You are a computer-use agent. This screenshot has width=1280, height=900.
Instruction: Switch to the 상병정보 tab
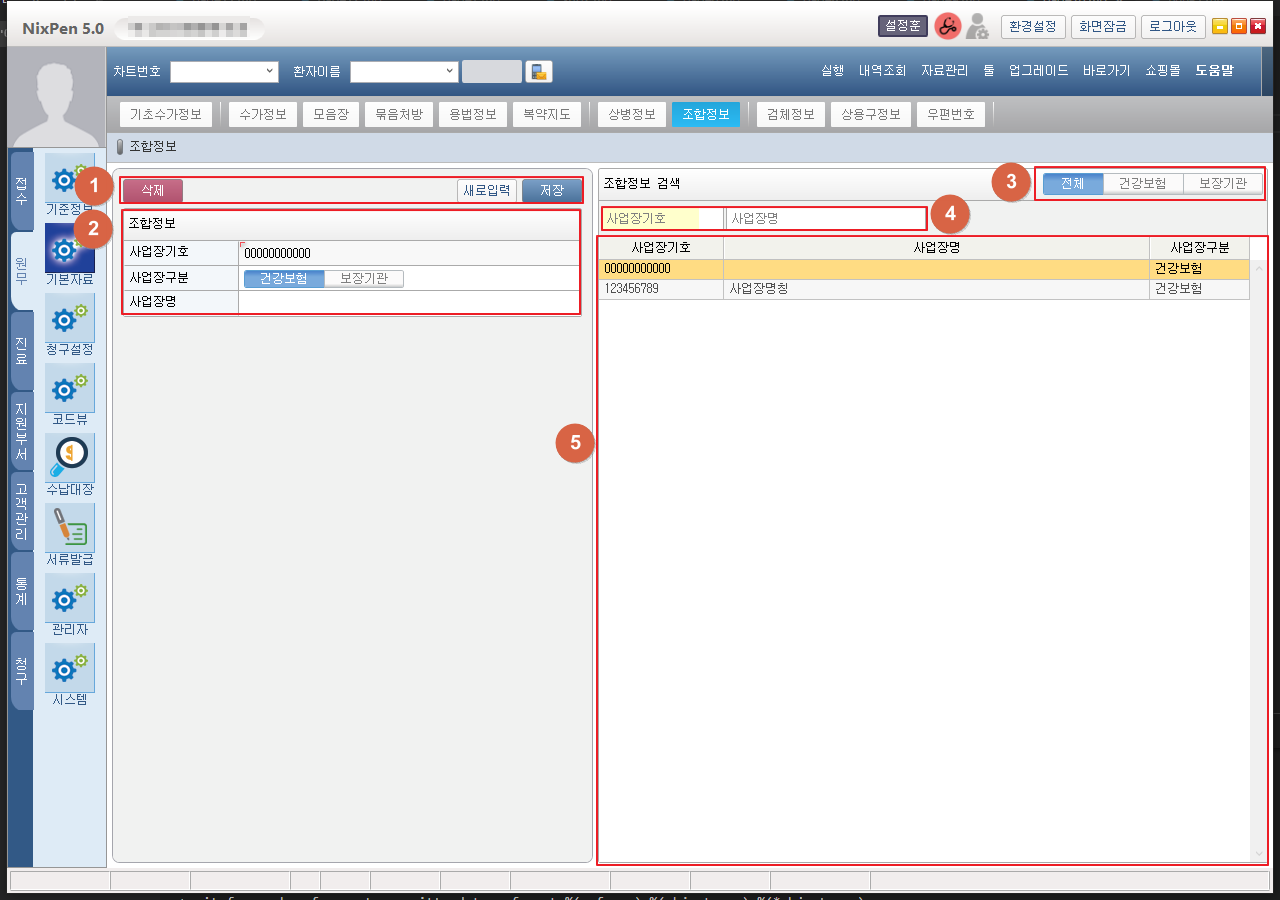coord(632,114)
